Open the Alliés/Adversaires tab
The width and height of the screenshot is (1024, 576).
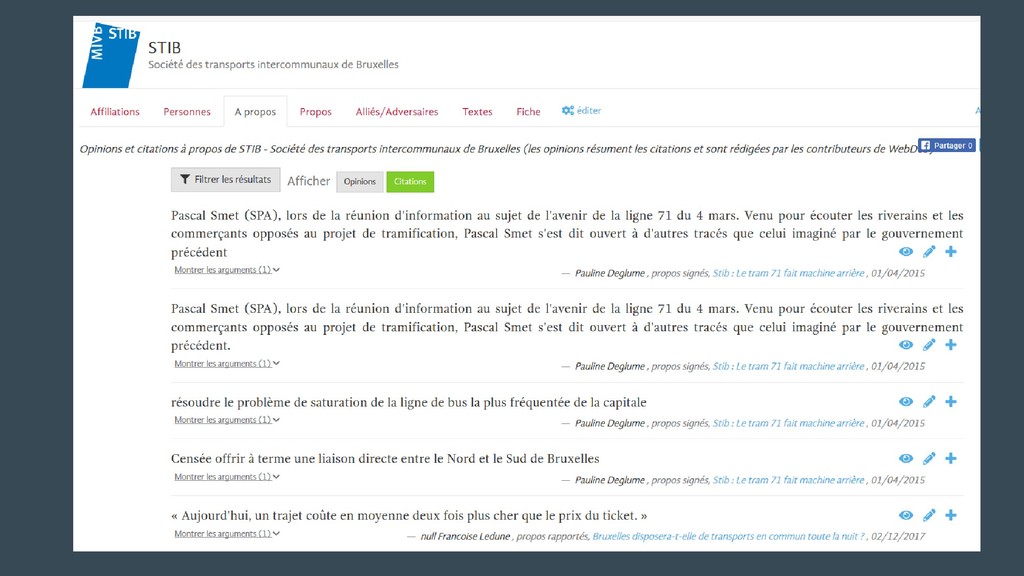[396, 112]
